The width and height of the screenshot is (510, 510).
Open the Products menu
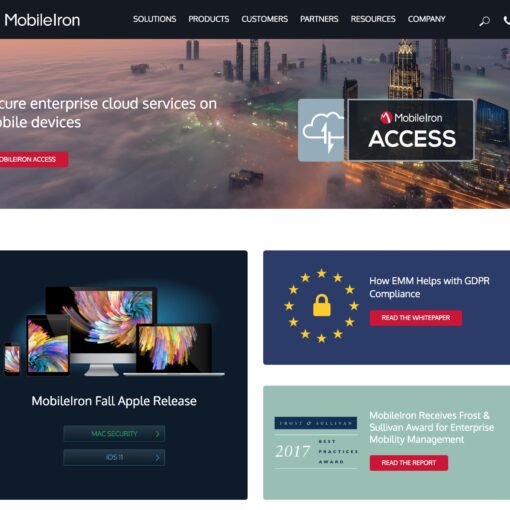pos(209,19)
